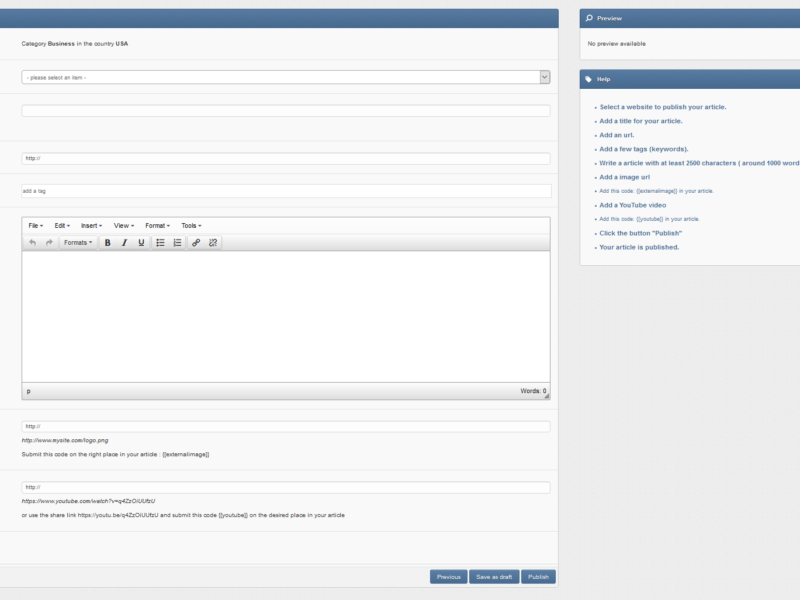Click the 'Write a article with at least 2500 characters' item
Image resolution: width=800 pixels, height=600 pixels.
(699, 163)
